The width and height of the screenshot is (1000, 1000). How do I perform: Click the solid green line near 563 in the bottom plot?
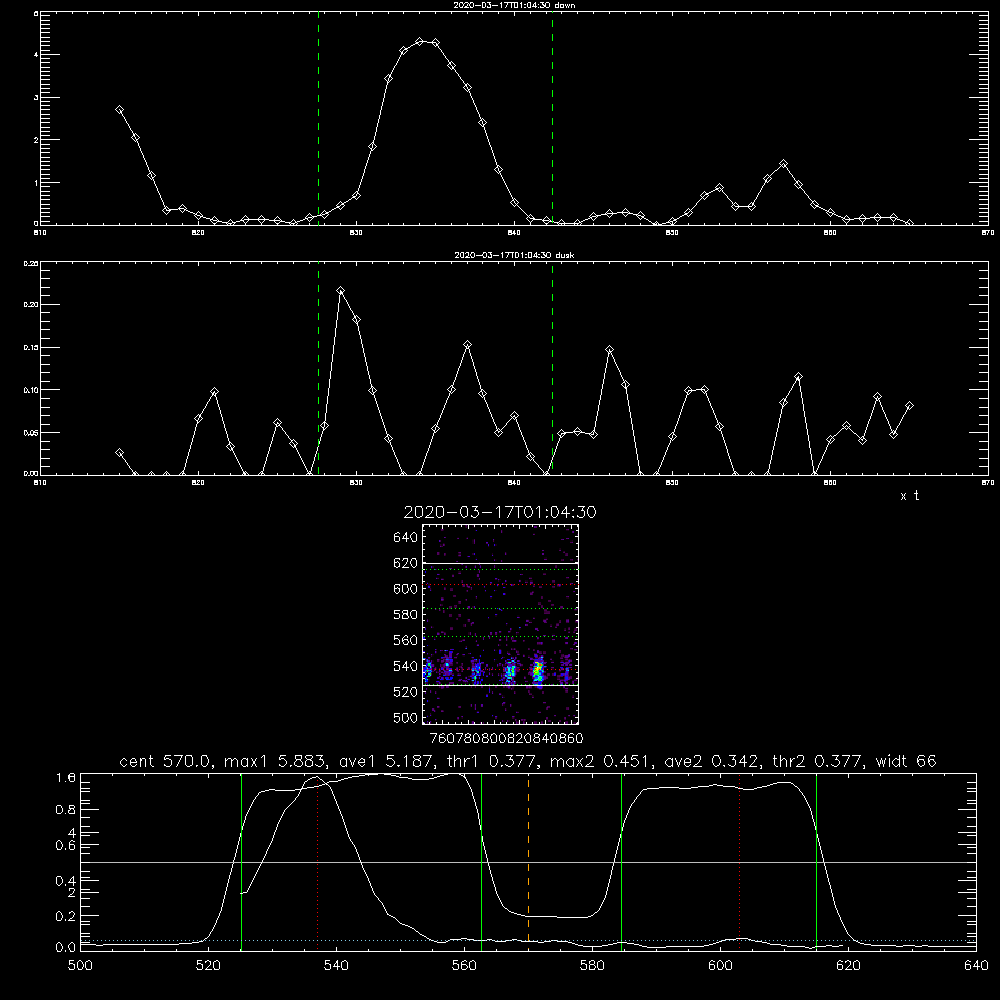pos(481,861)
